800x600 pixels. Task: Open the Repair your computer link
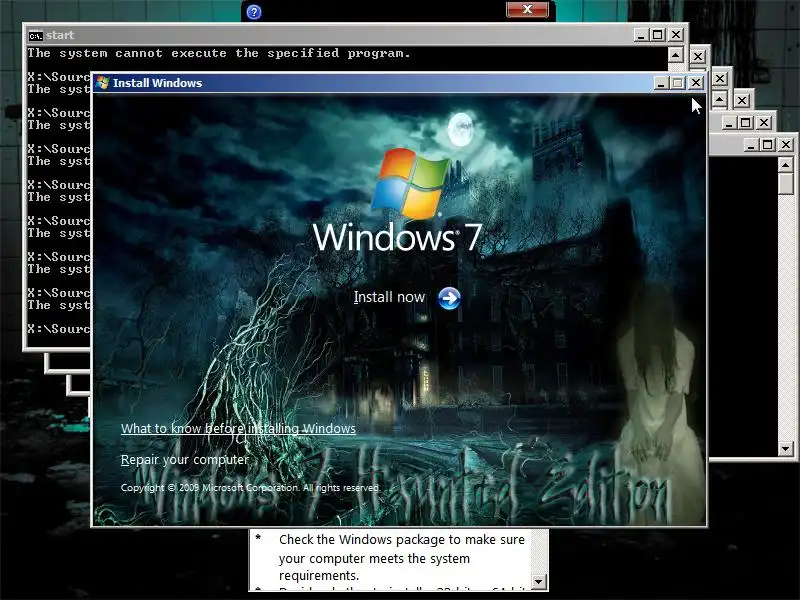point(185,460)
